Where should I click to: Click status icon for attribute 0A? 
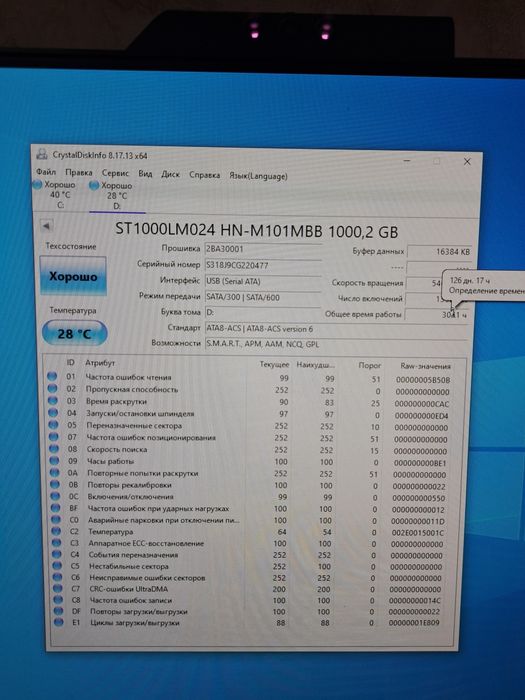point(54,472)
